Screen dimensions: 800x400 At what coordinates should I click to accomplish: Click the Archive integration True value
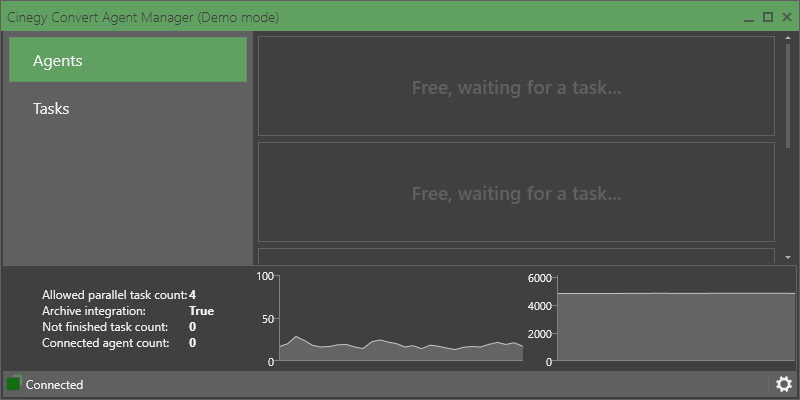point(201,311)
